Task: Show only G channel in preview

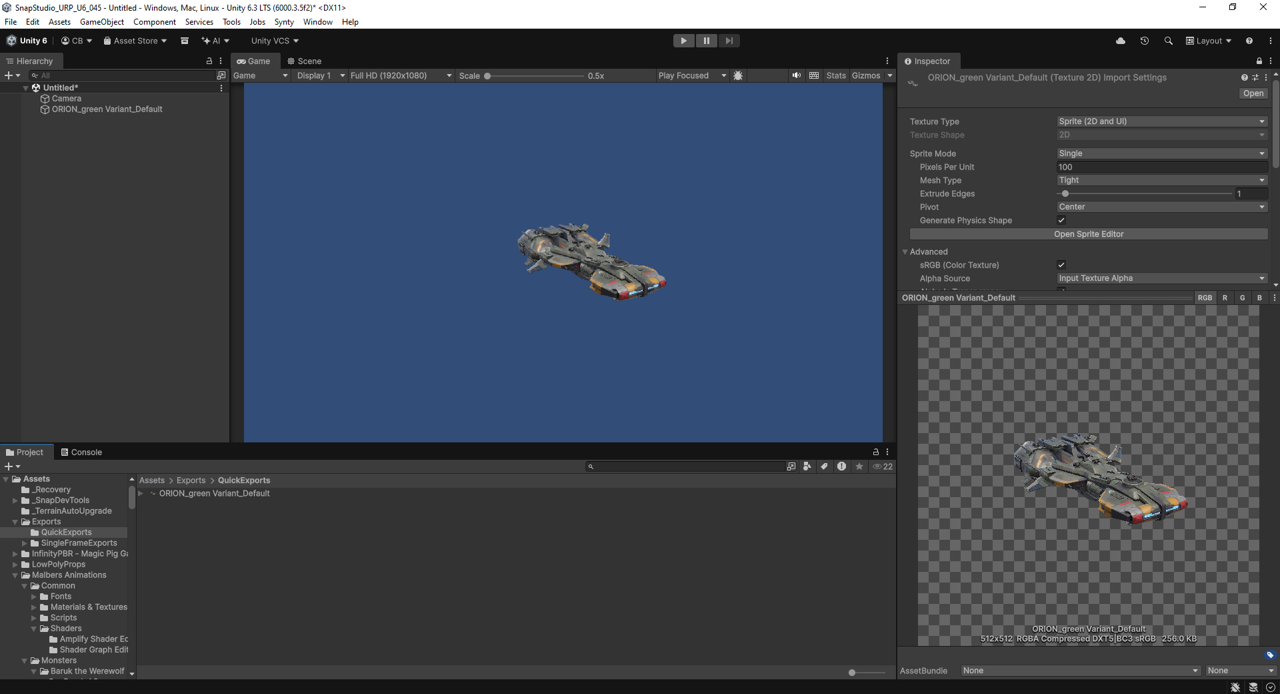Action: [1242, 298]
